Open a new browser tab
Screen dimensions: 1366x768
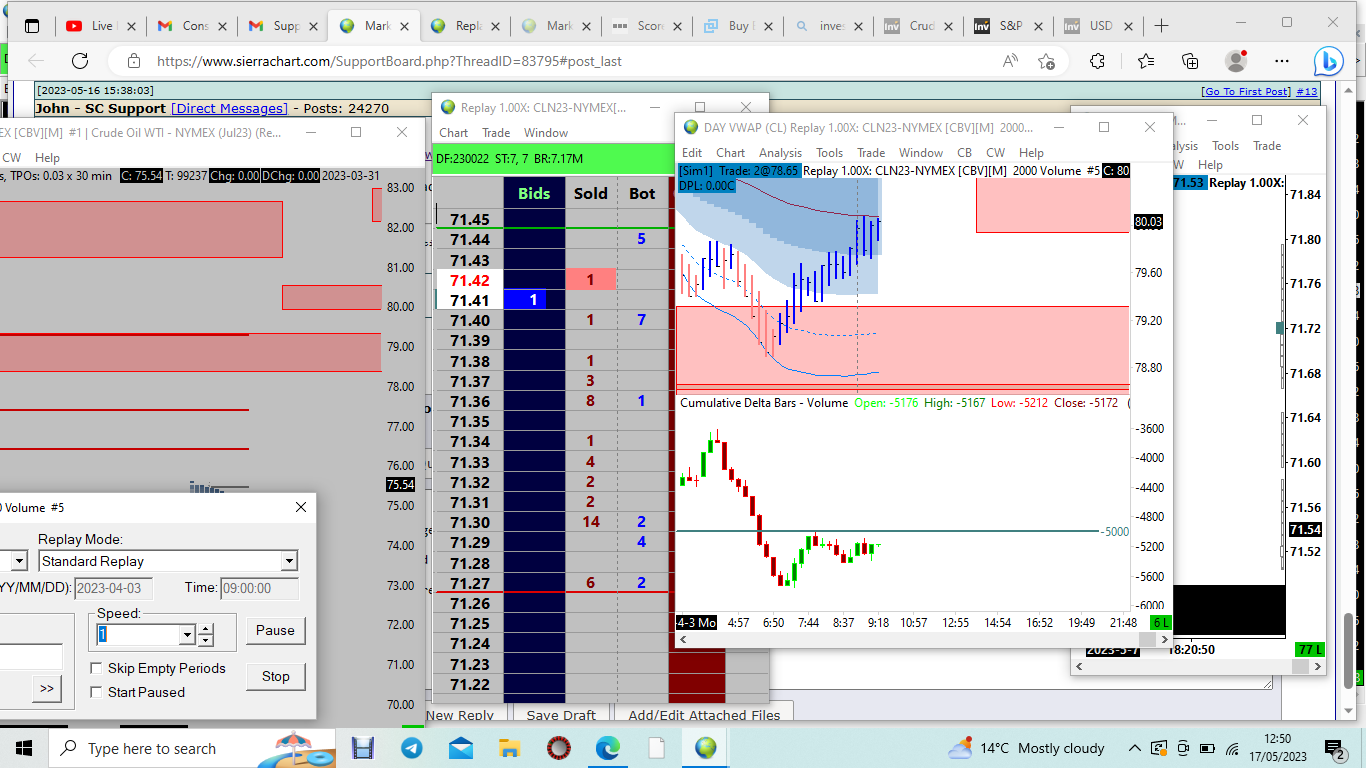click(1161, 26)
